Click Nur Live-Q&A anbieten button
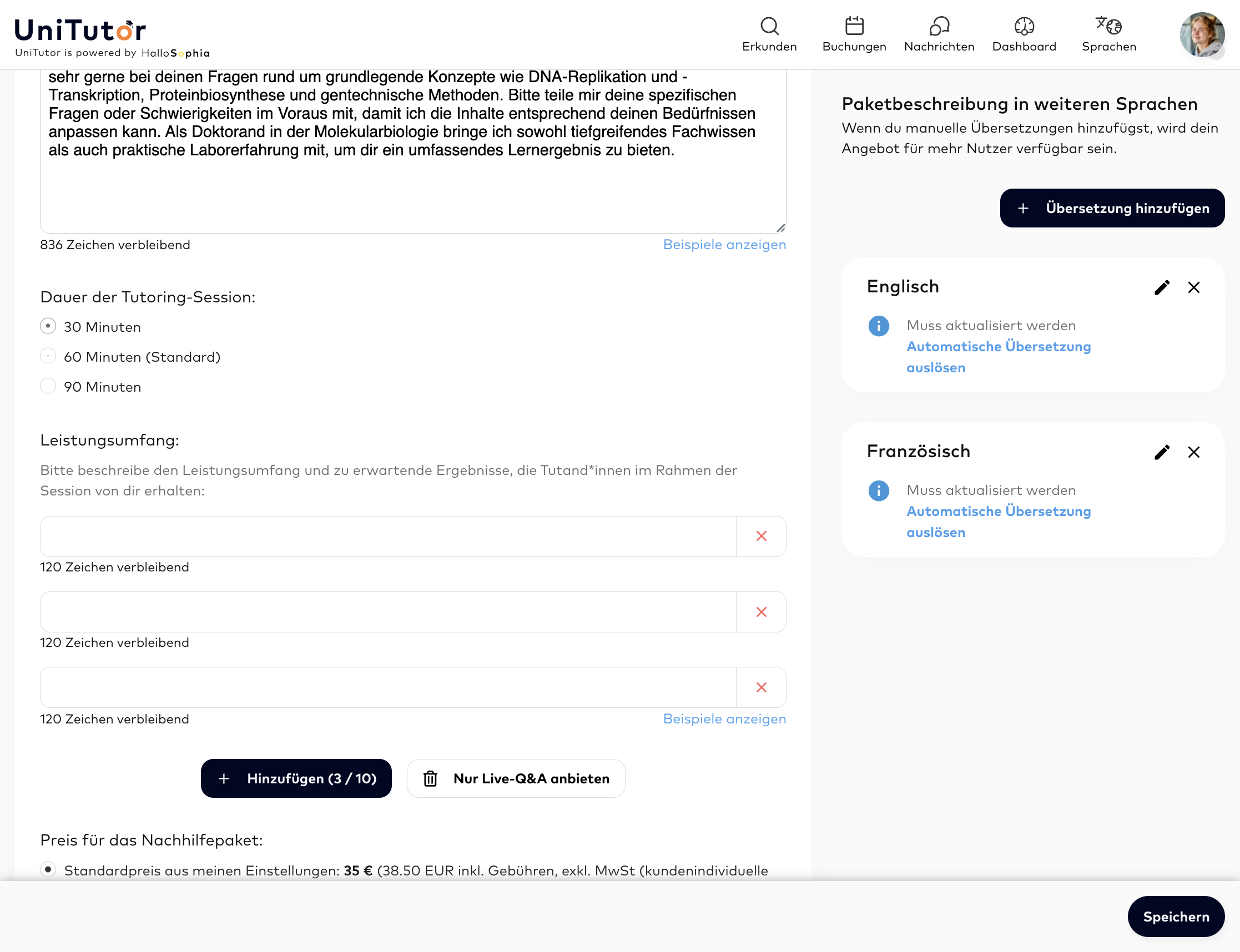Viewport: 1240px width, 952px height. click(516, 778)
